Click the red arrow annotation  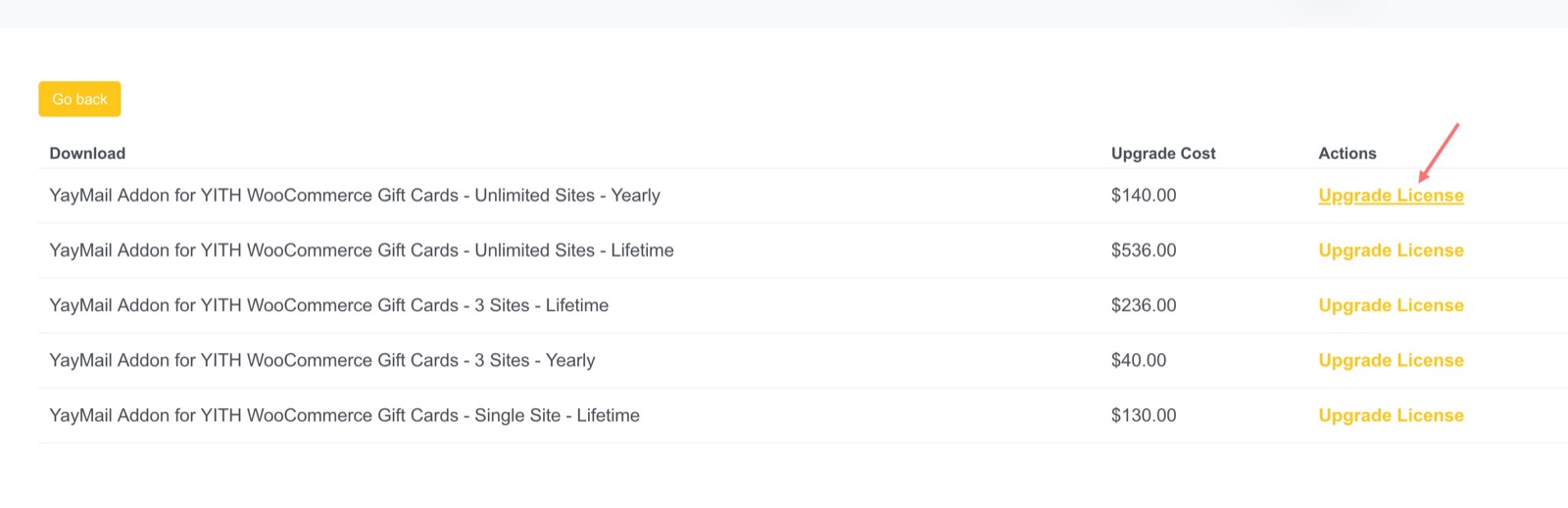pos(1440,152)
